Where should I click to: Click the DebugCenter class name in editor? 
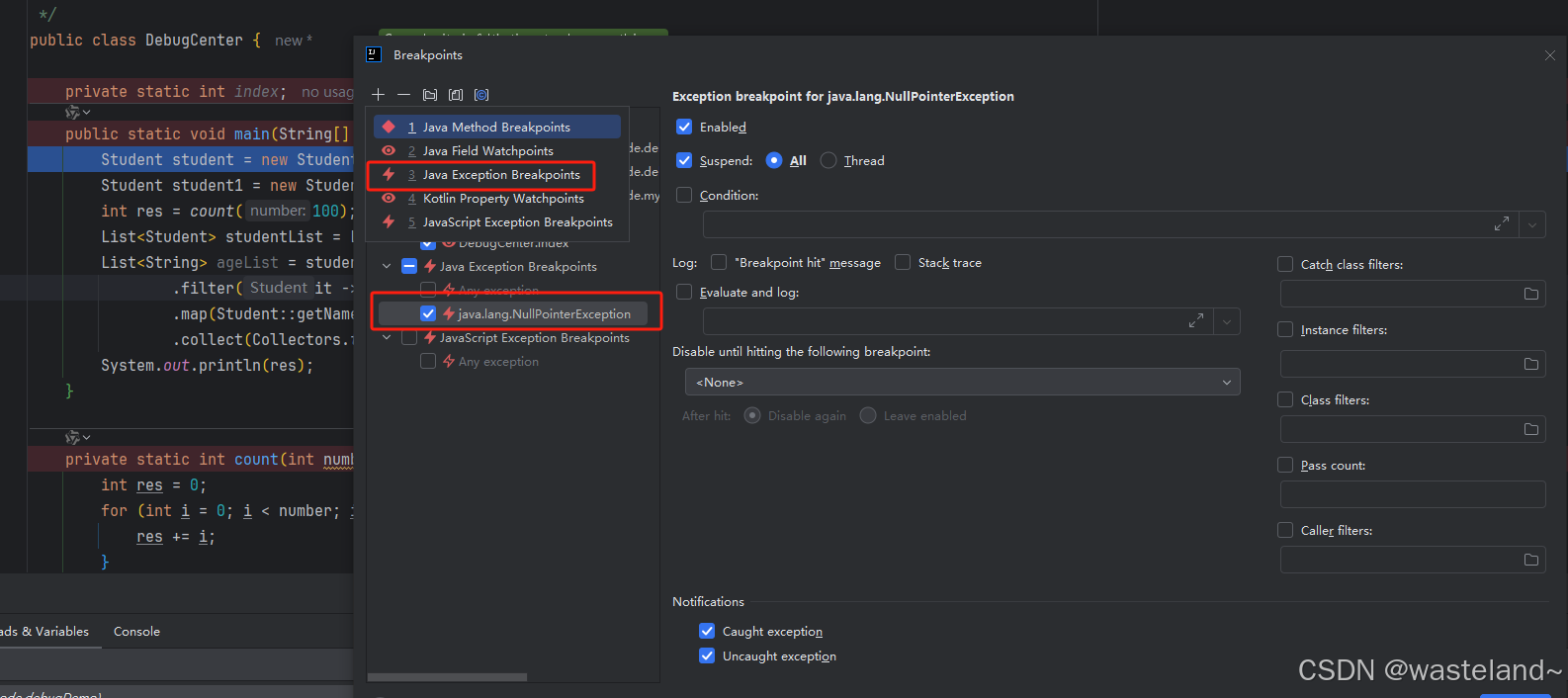coord(194,41)
